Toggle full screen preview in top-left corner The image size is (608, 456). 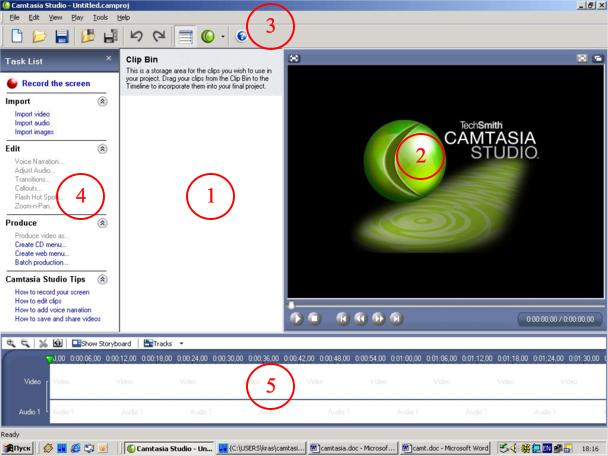294,58
